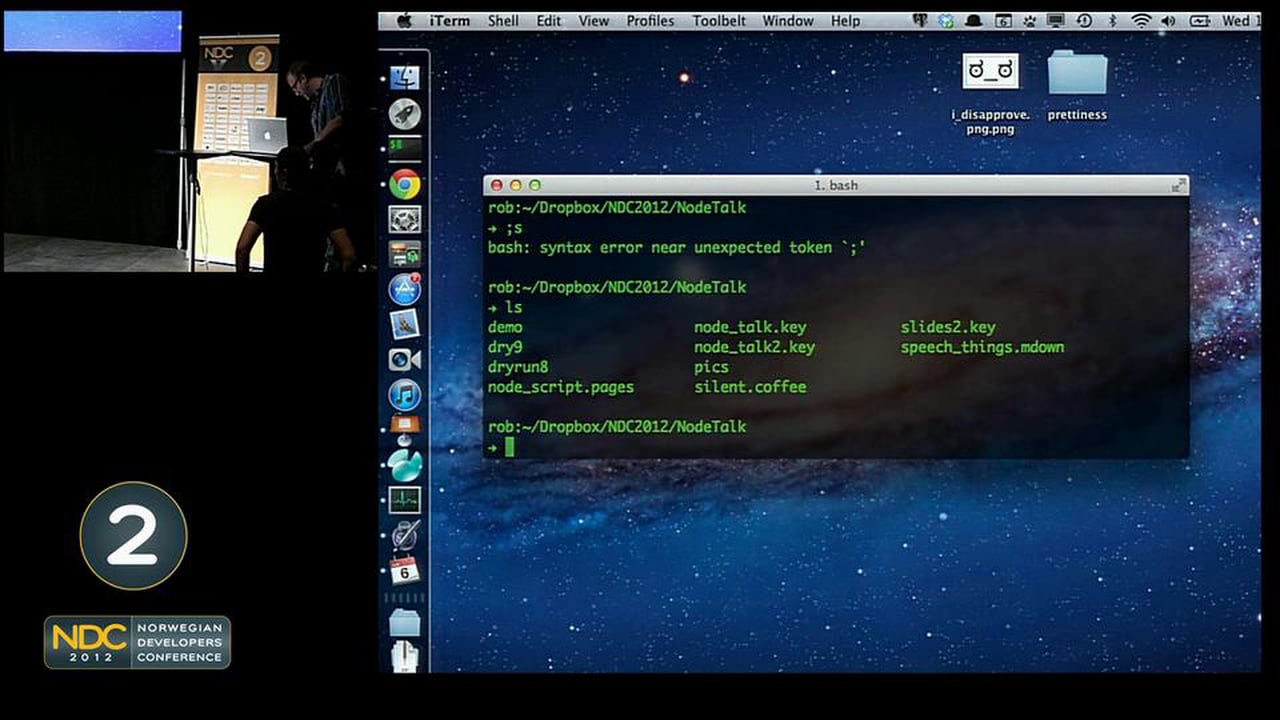Screen dimensions: 1280x720
Task: Open the App Store Dock icon
Action: (x=405, y=289)
